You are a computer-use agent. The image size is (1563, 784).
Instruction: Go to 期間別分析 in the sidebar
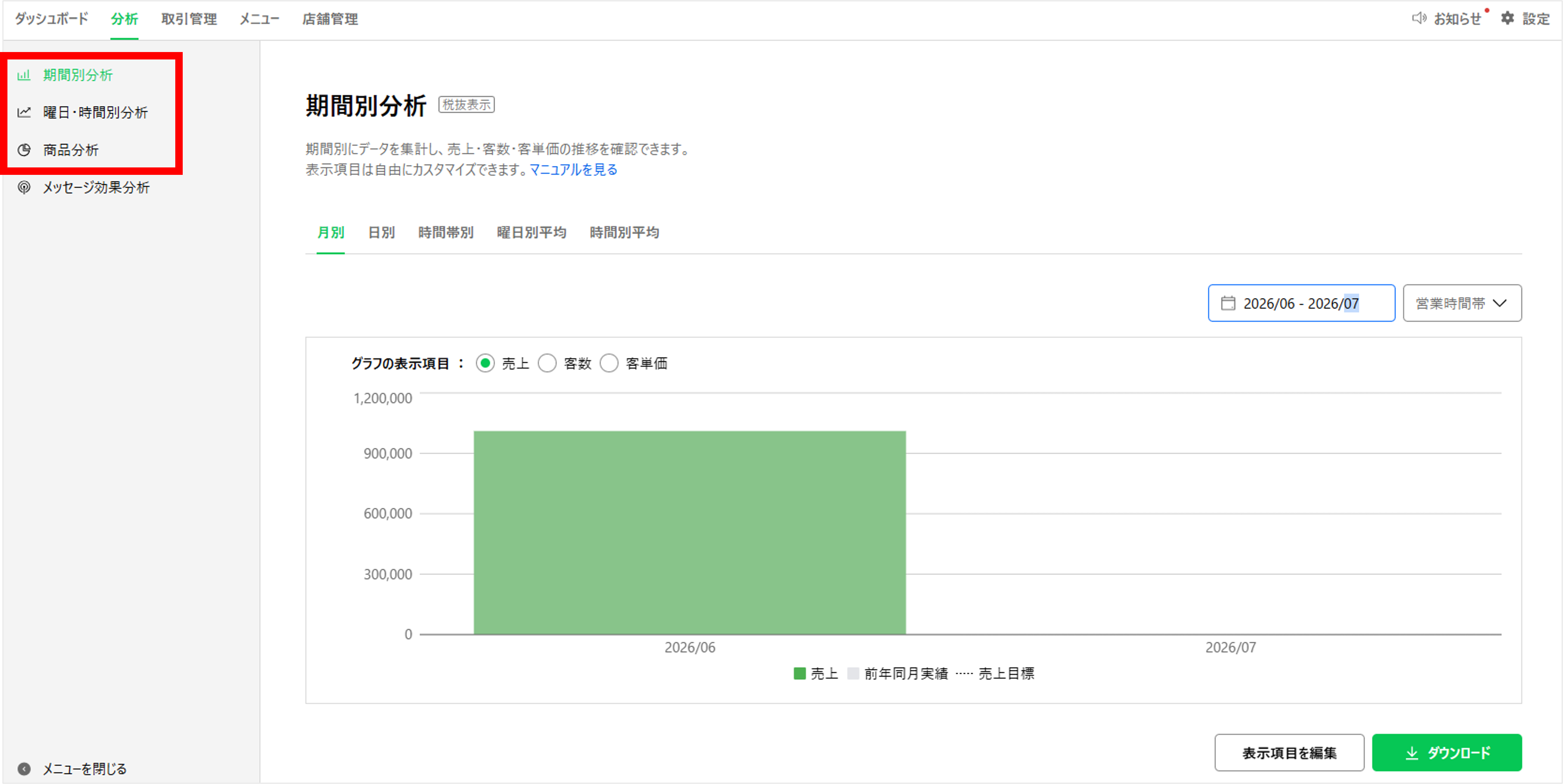78,75
